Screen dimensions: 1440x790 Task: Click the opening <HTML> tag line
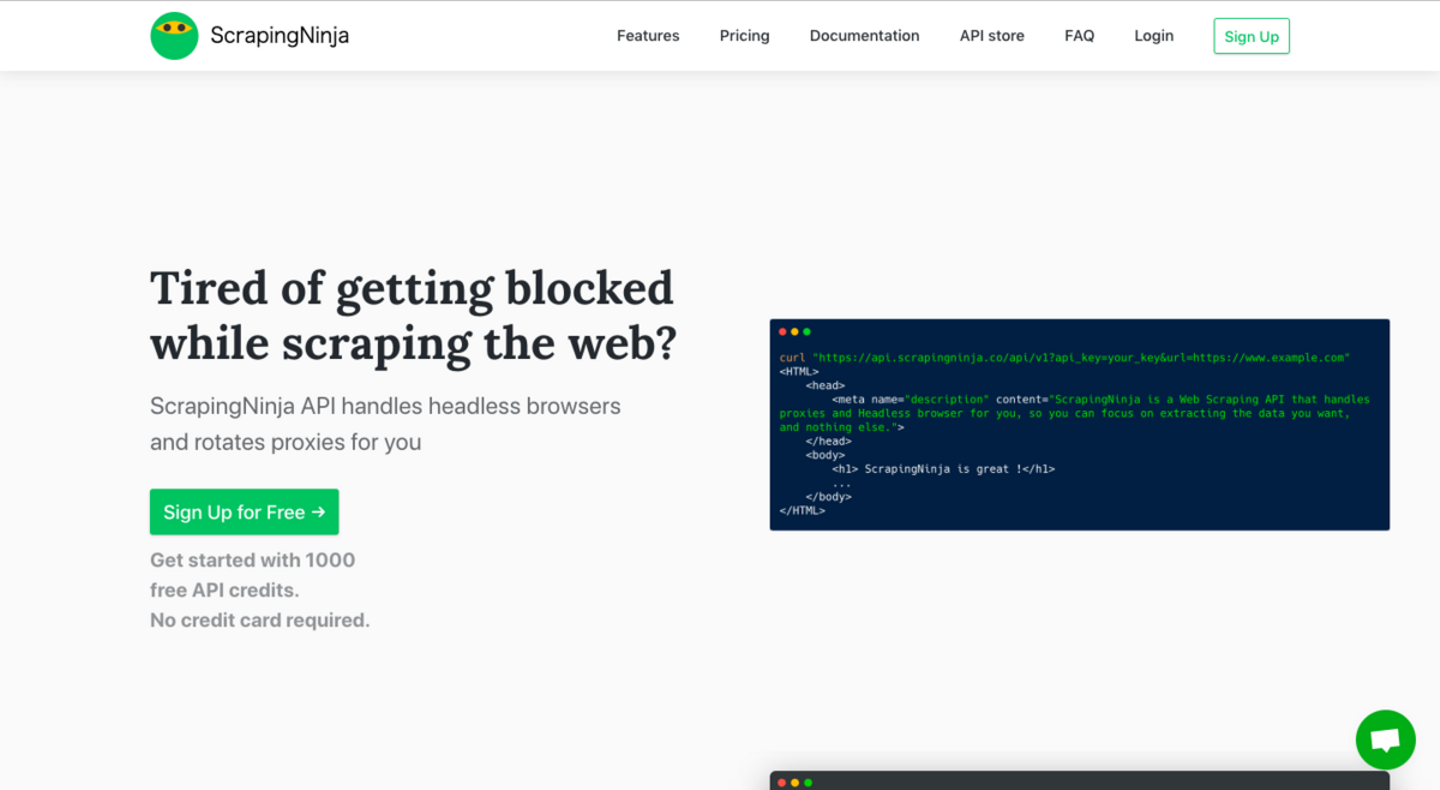(799, 371)
